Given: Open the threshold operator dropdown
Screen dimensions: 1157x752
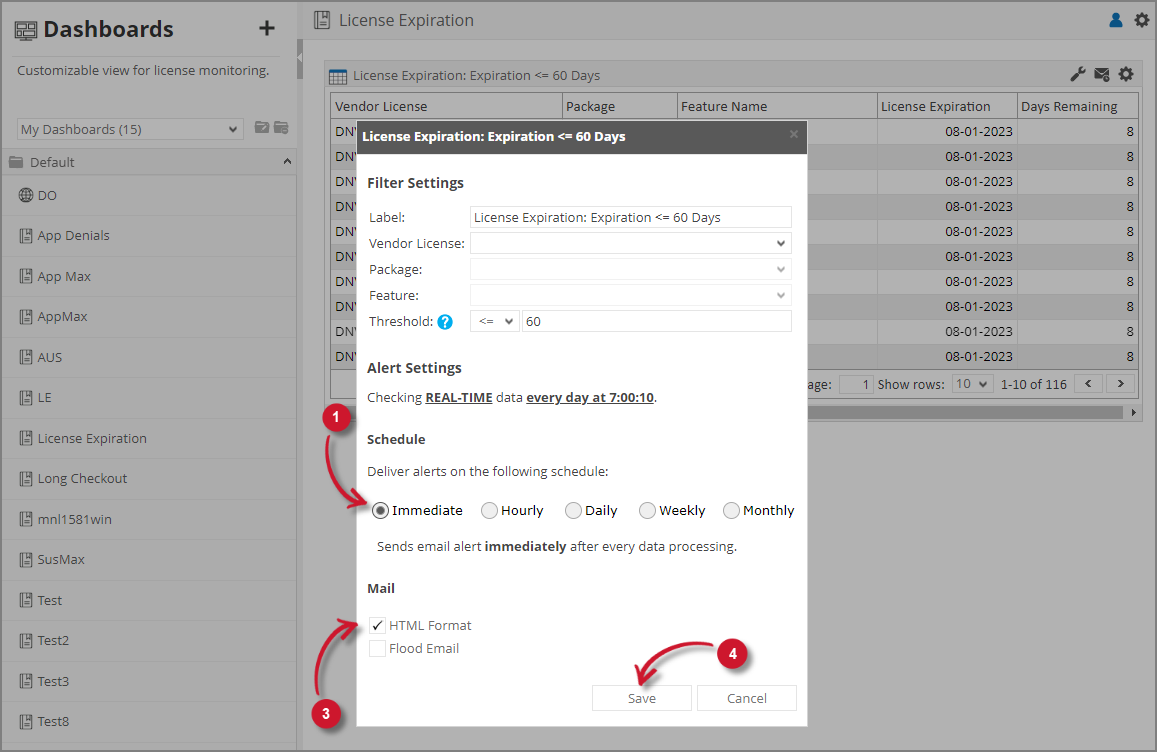Looking at the screenshot, I should coord(495,322).
